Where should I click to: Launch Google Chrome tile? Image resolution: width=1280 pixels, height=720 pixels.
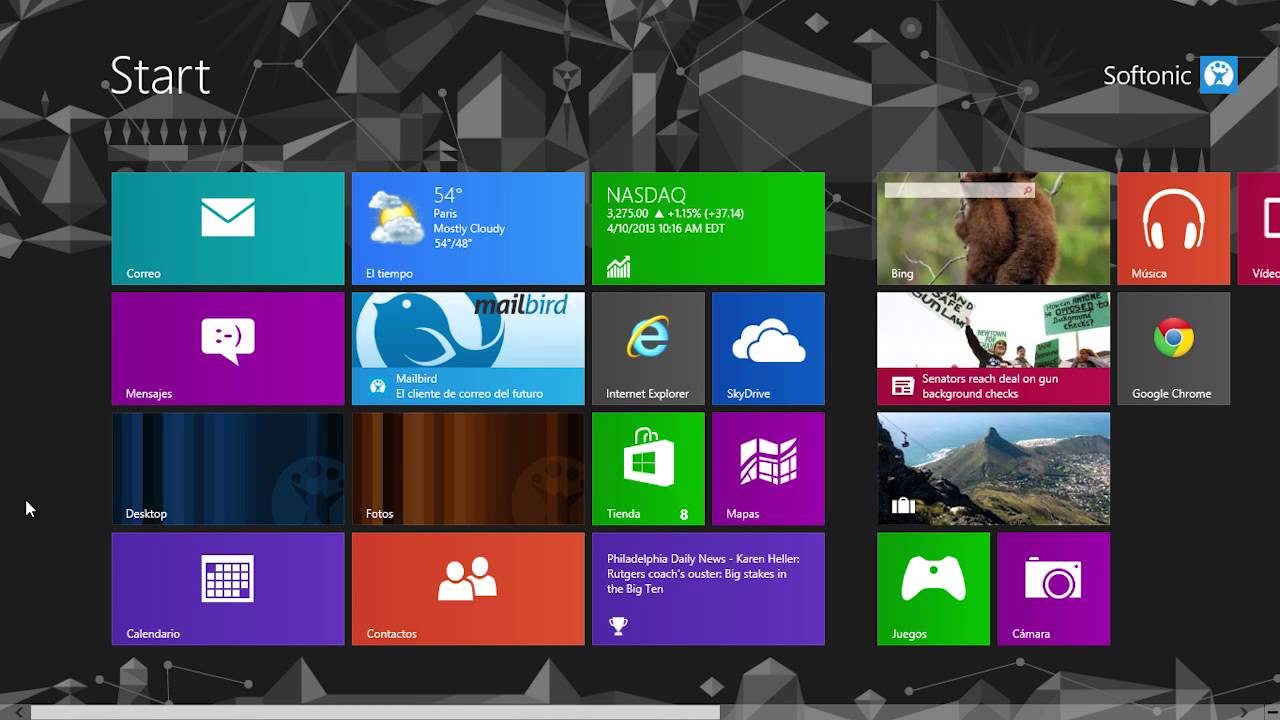tap(1173, 349)
